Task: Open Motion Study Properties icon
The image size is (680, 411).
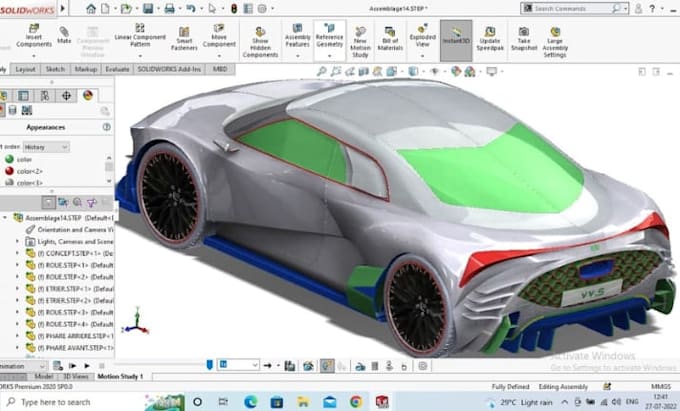Action: pos(422,366)
